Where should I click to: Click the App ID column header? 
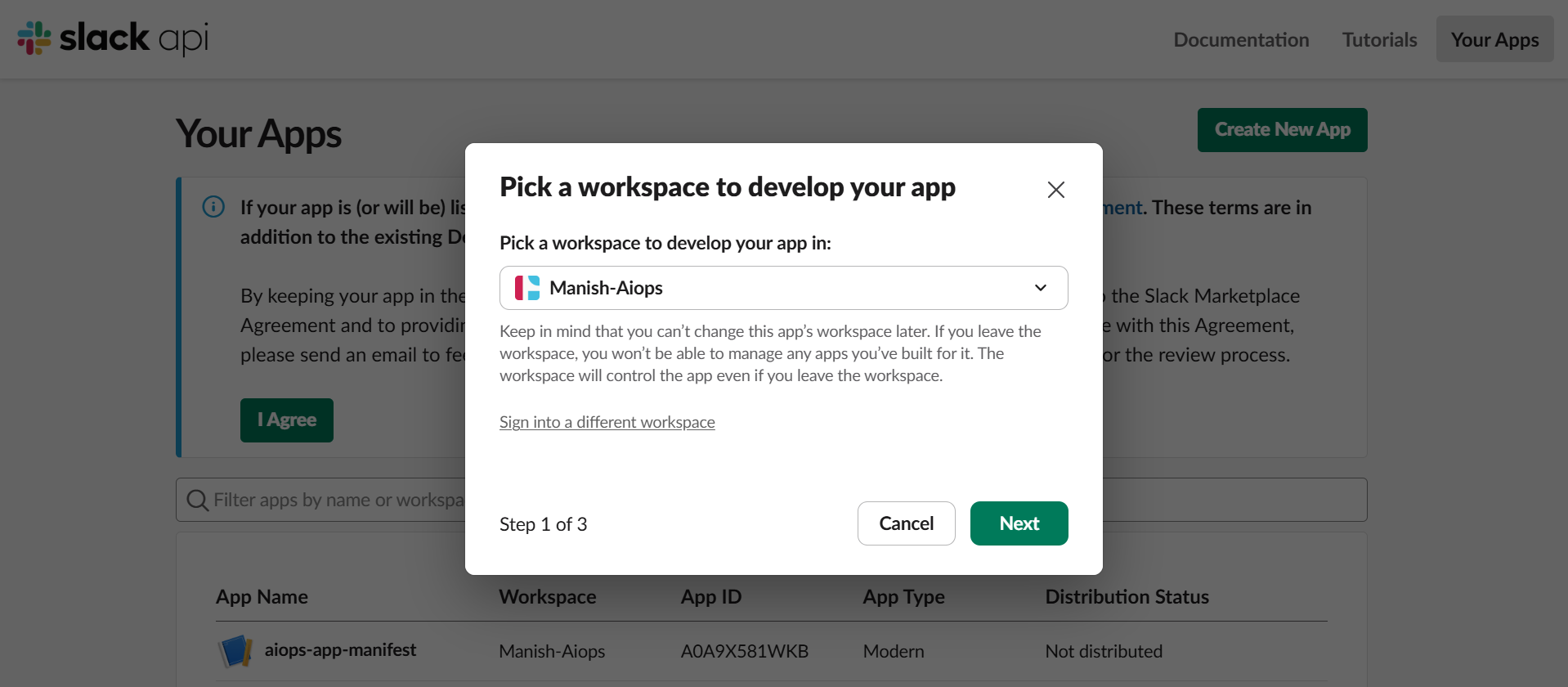[711, 597]
